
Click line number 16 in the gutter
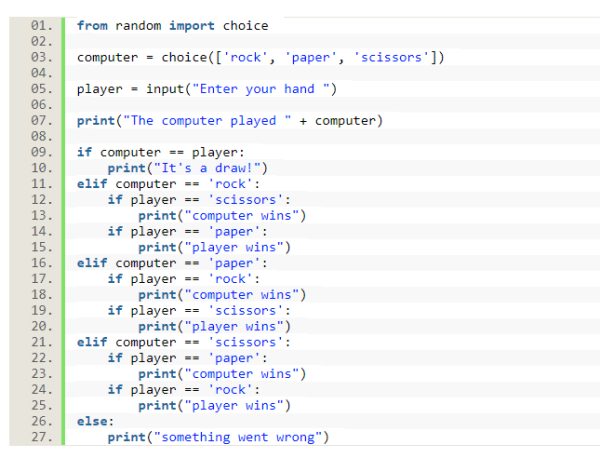click(40, 263)
